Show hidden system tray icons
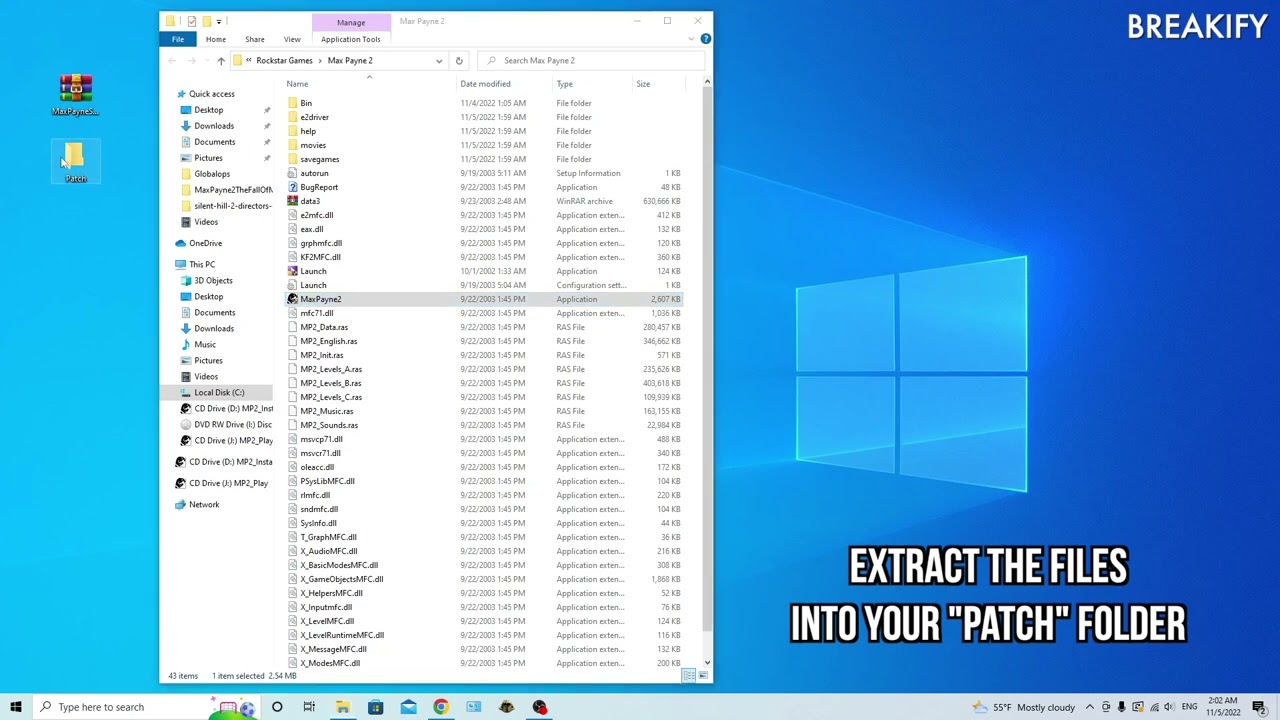 pos(1090,707)
